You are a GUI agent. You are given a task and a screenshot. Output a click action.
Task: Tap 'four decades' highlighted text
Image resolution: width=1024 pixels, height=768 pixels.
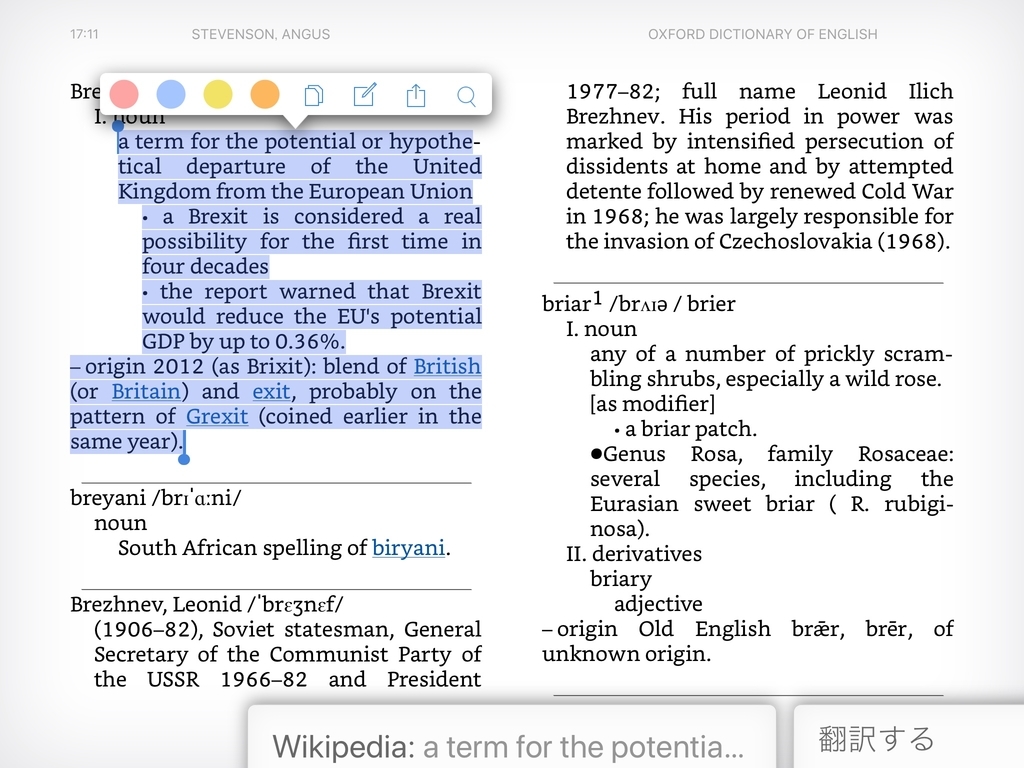[205, 266]
